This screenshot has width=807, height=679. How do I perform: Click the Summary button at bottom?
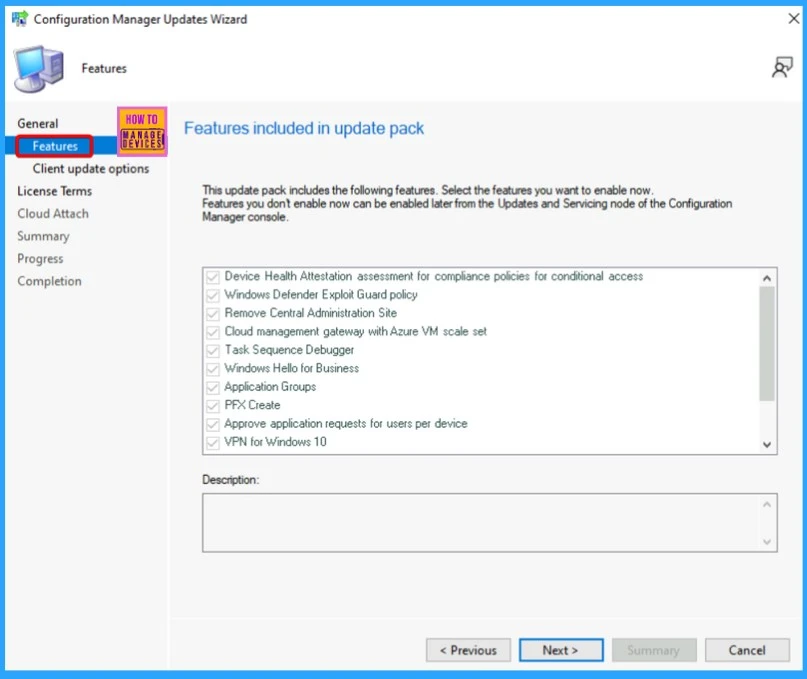click(x=654, y=650)
